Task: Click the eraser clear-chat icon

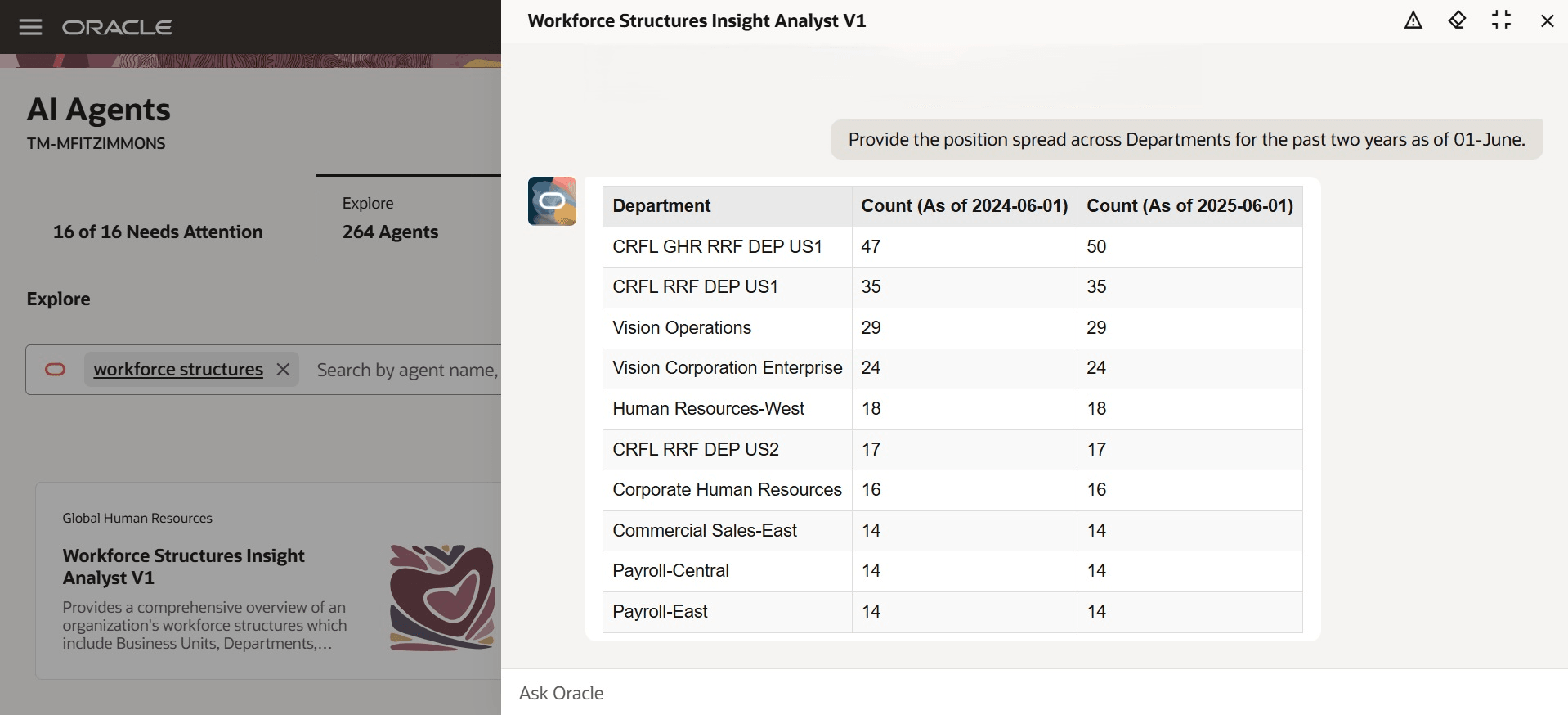Action: pos(1457,21)
